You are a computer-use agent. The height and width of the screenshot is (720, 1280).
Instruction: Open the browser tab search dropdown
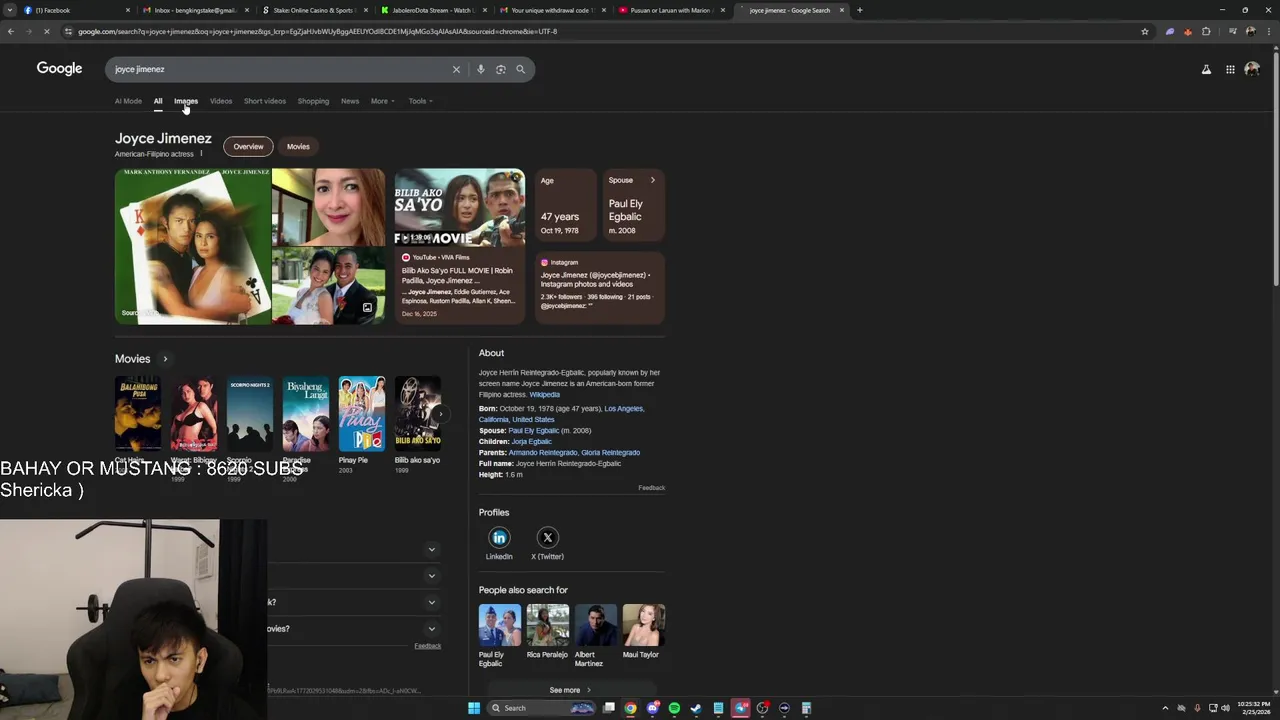tap(9, 10)
